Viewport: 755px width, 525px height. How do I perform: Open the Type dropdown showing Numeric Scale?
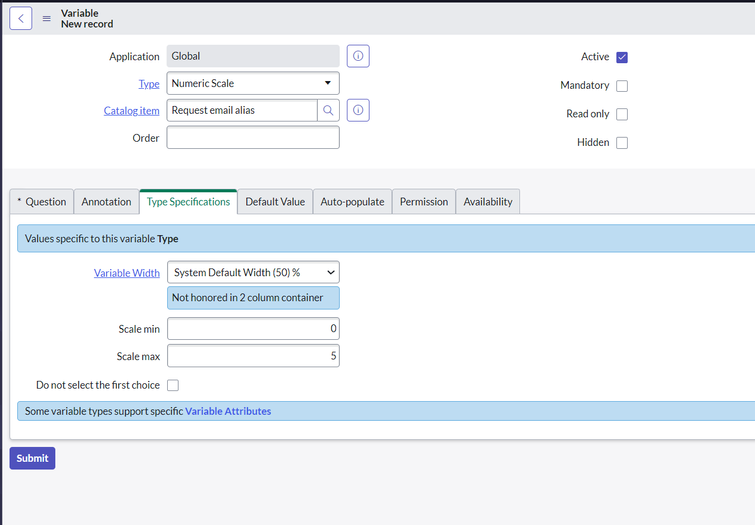click(253, 83)
